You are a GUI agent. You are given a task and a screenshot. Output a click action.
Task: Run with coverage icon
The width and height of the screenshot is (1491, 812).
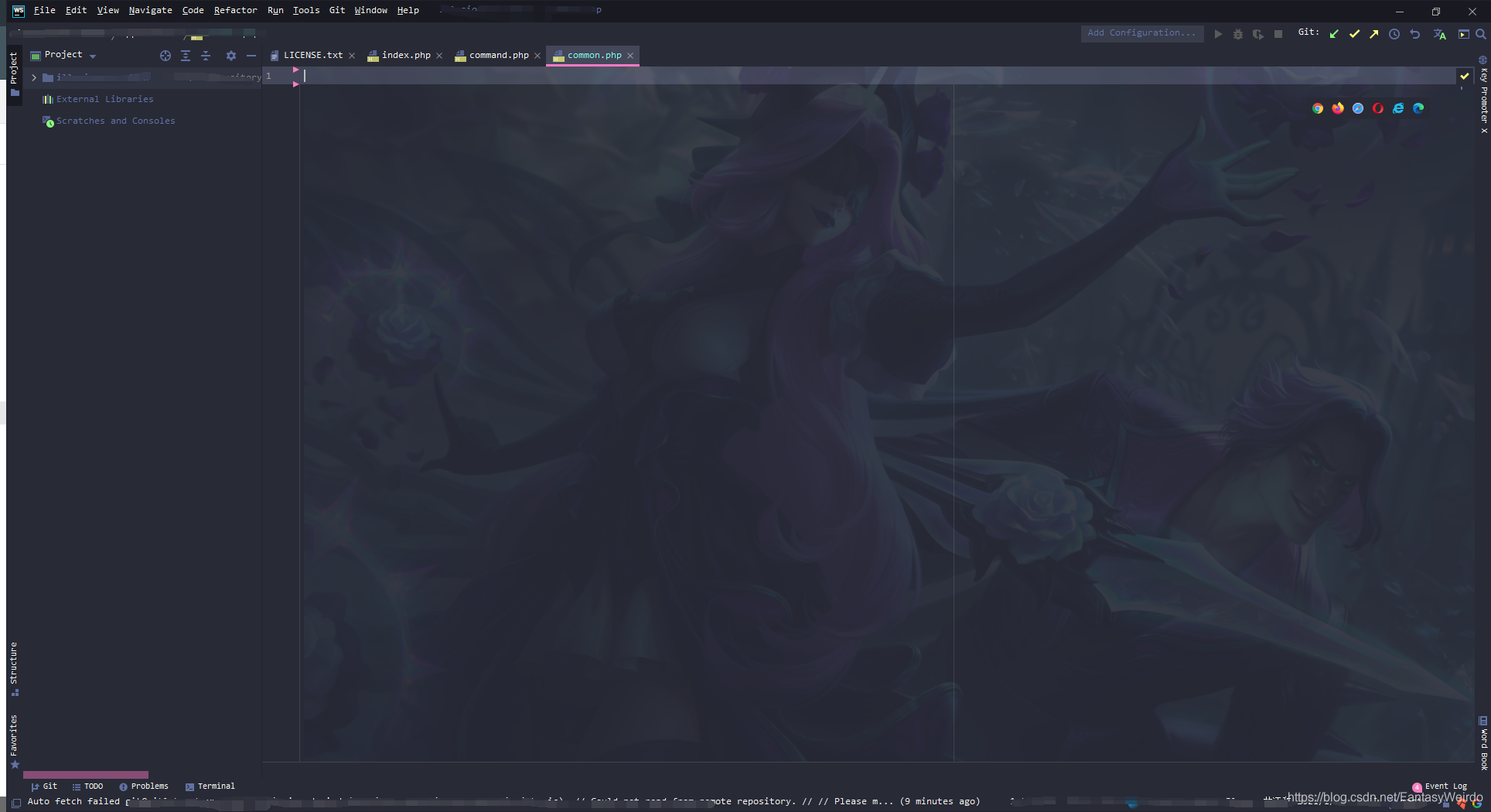1258,34
